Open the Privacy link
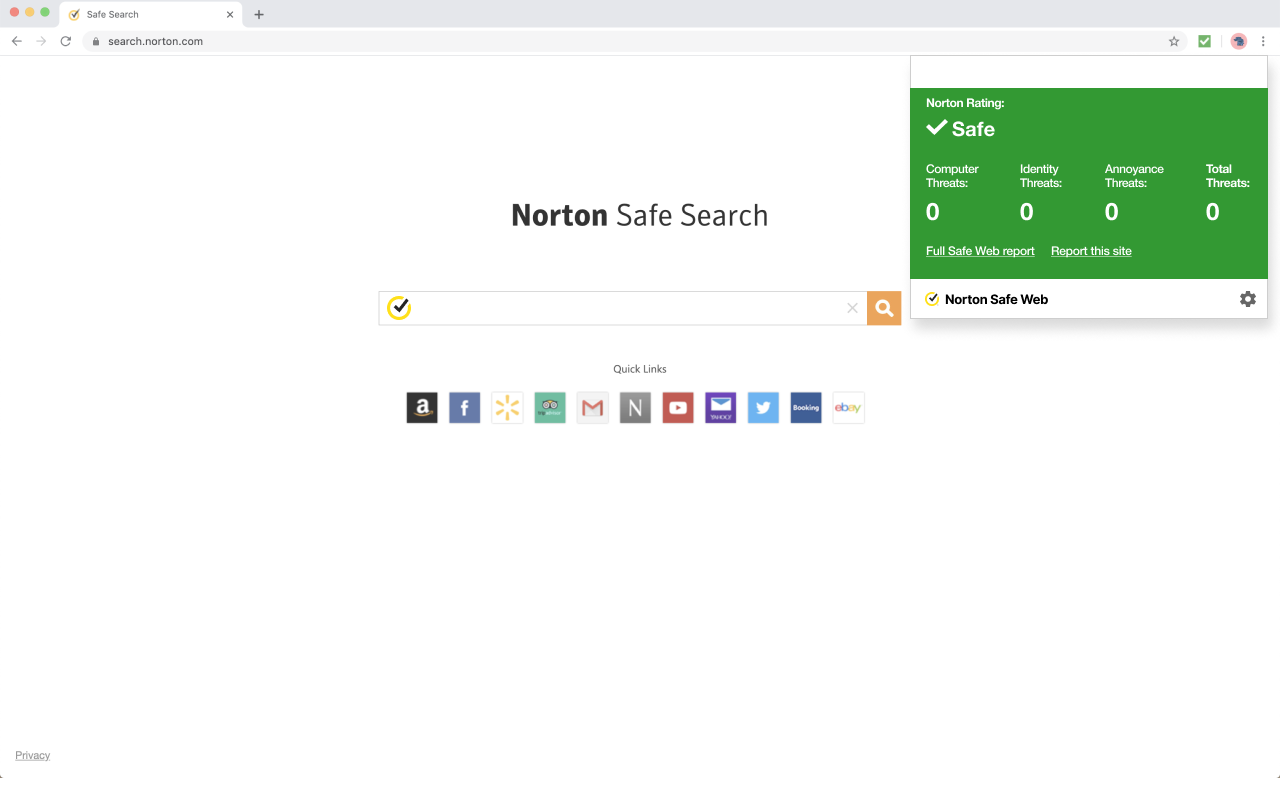The height and width of the screenshot is (800, 1280). [x=32, y=755]
